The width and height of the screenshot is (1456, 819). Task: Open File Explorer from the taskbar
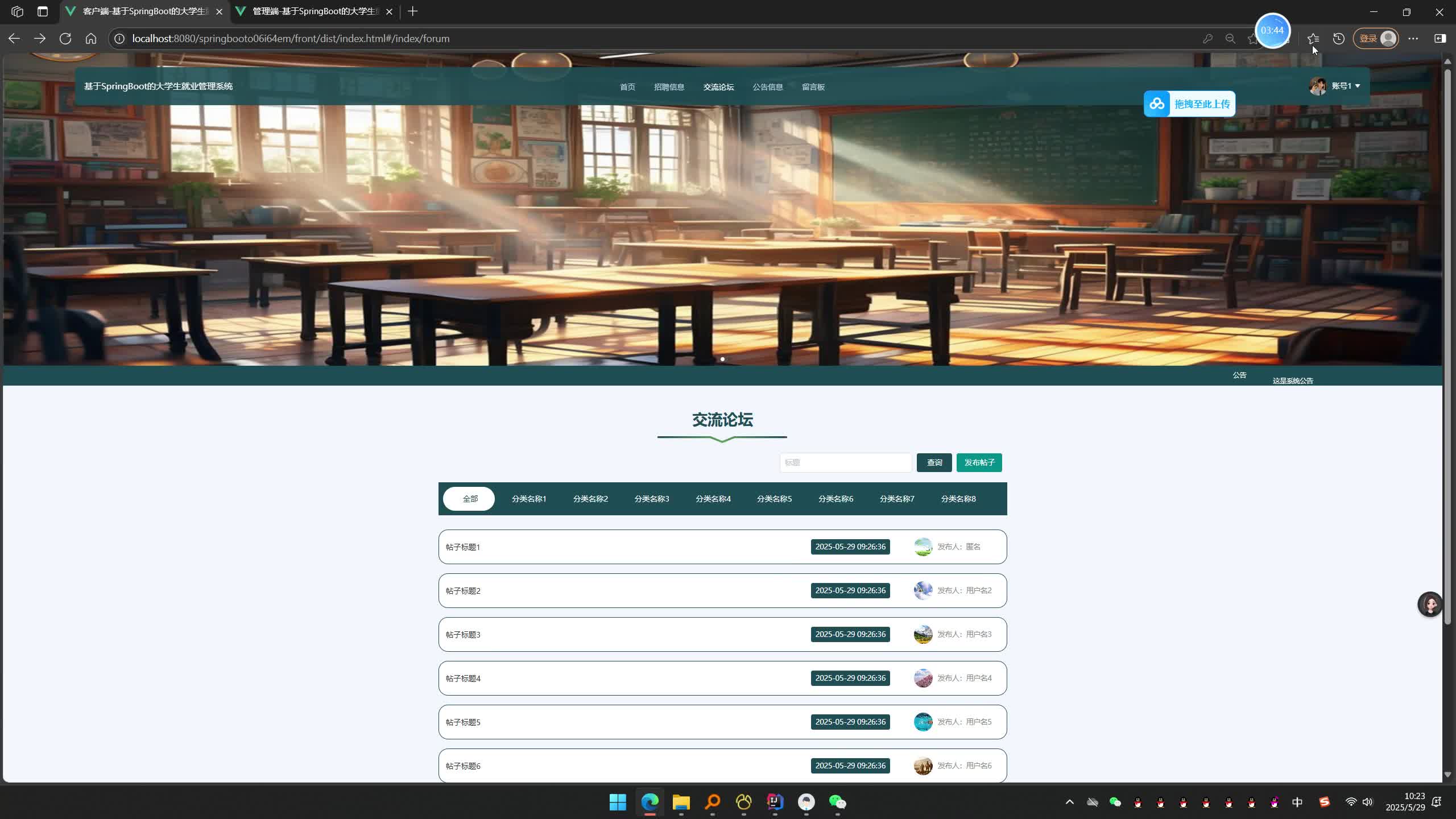[681, 803]
